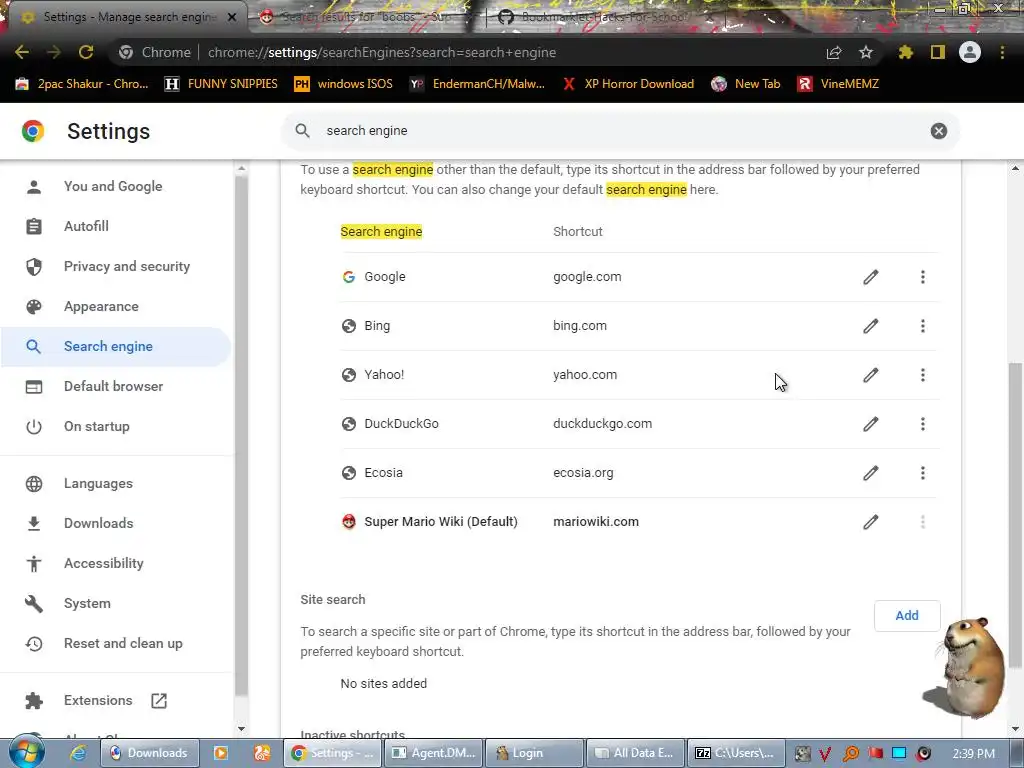Open more actions menu for Google
1024x768 pixels.
pyautogui.click(x=922, y=277)
